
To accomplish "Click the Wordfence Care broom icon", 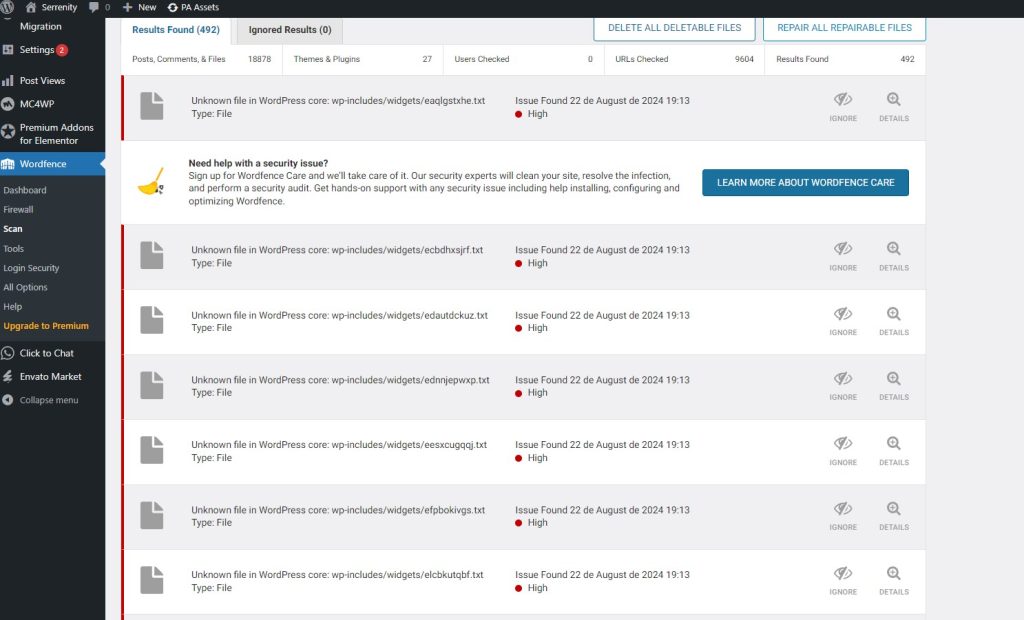I will tap(151, 182).
